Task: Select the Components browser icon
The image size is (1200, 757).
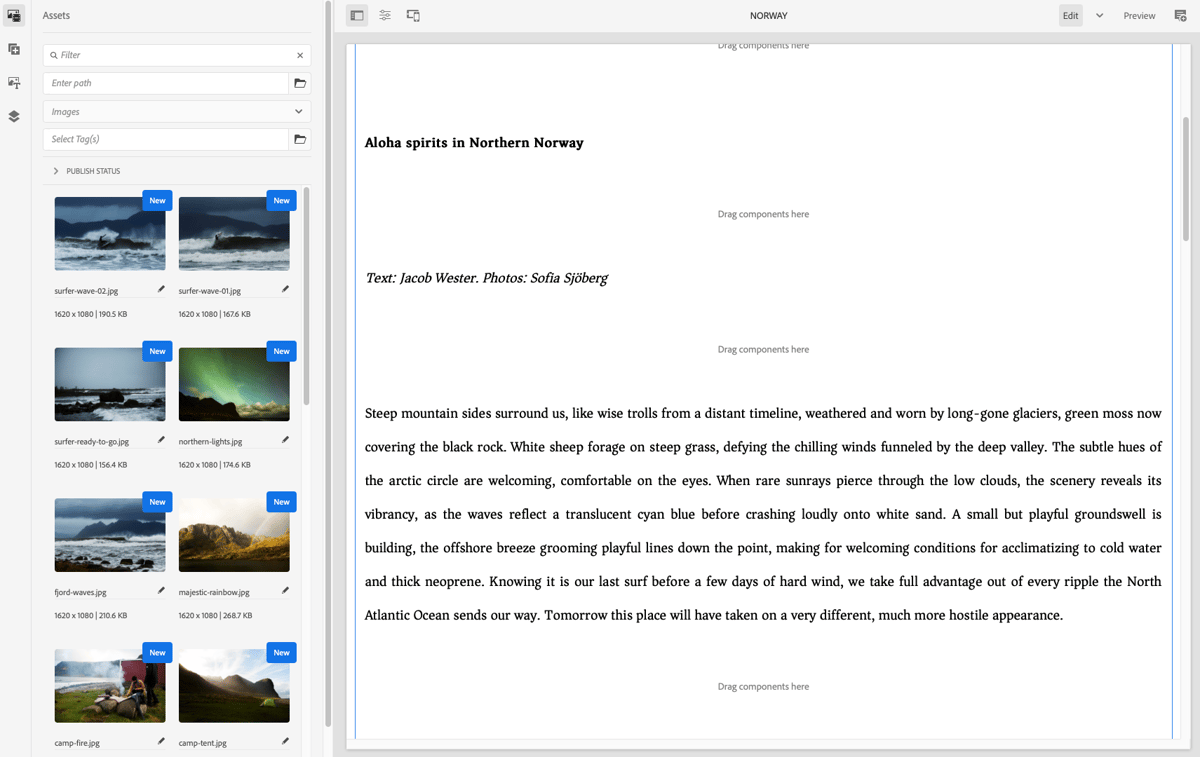Action: point(14,49)
